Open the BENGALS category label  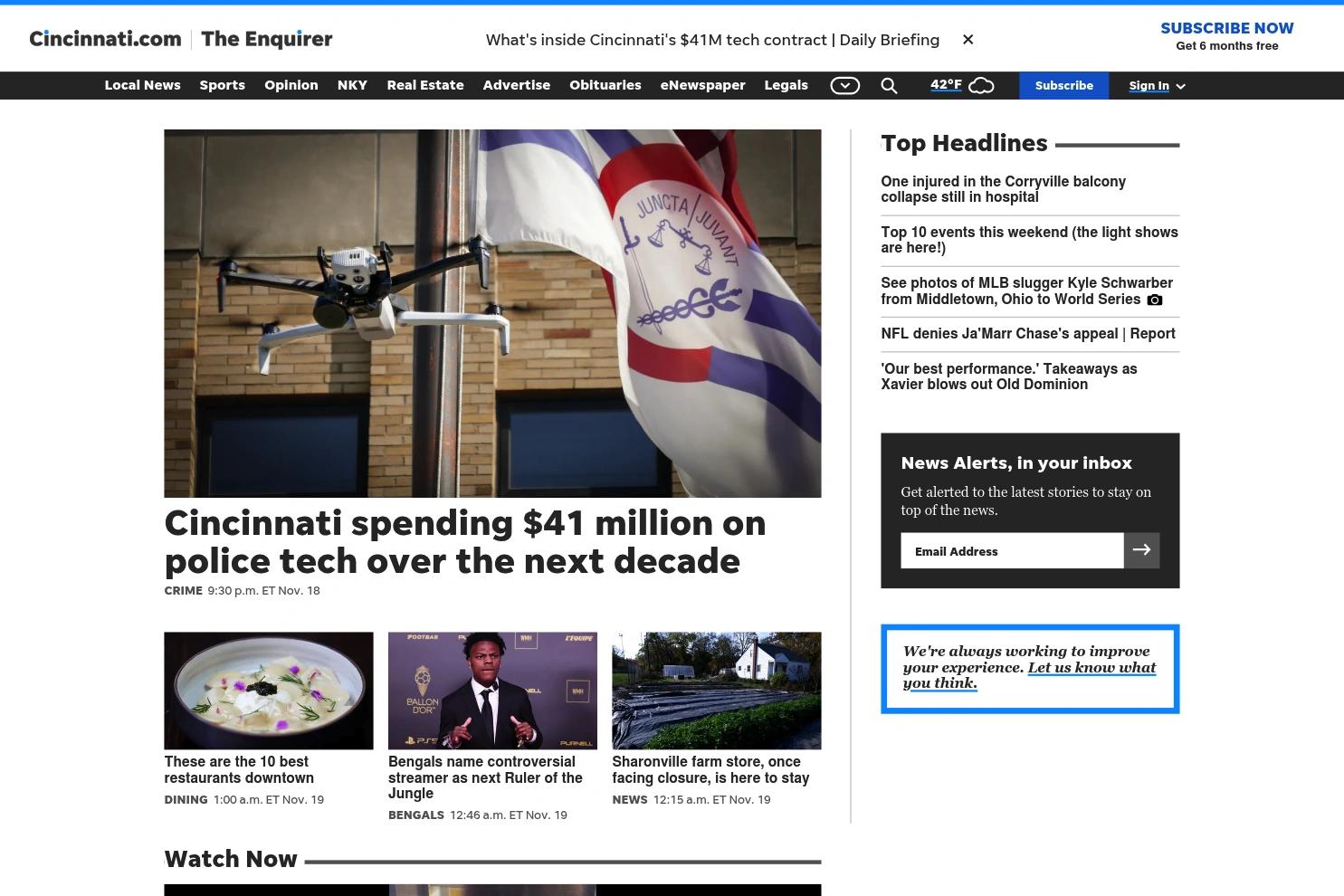pos(415,815)
